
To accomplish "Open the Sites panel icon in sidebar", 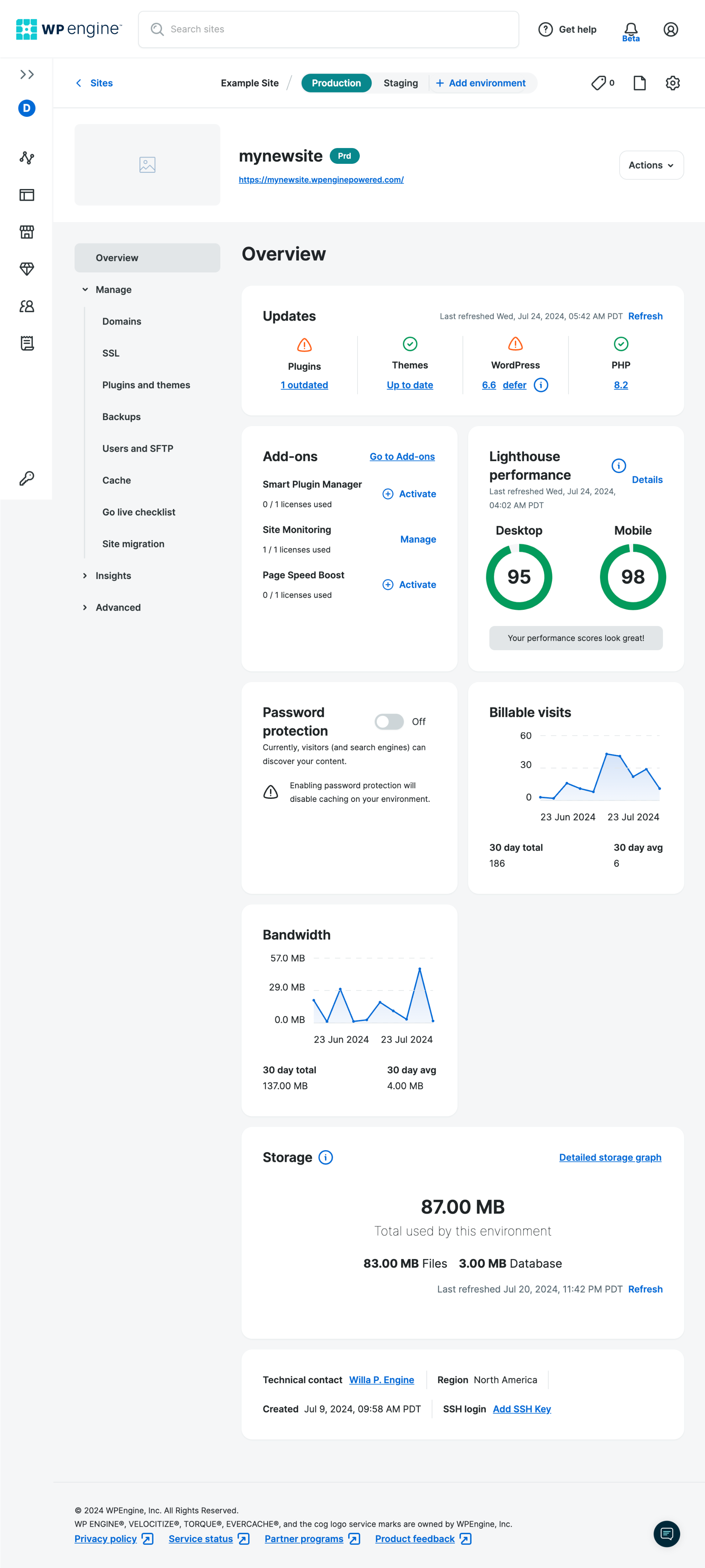I will (x=27, y=195).
